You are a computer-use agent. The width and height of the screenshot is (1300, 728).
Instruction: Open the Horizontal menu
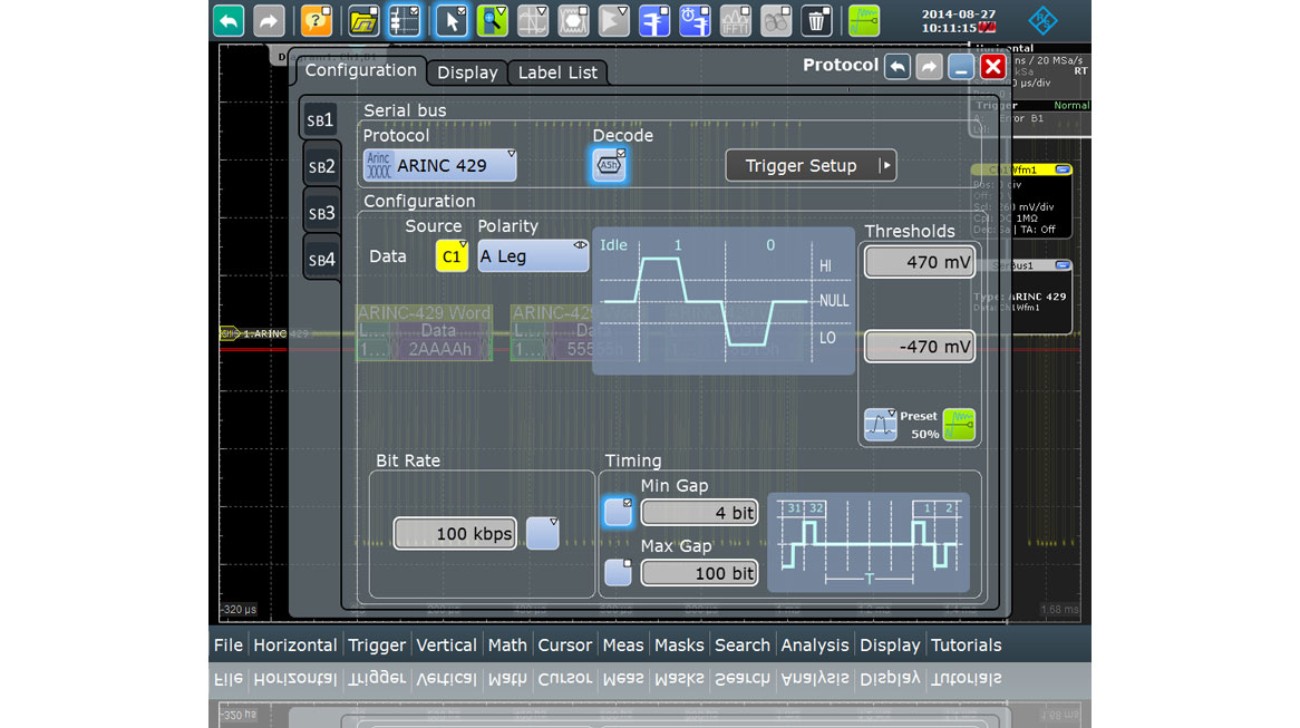(295, 645)
